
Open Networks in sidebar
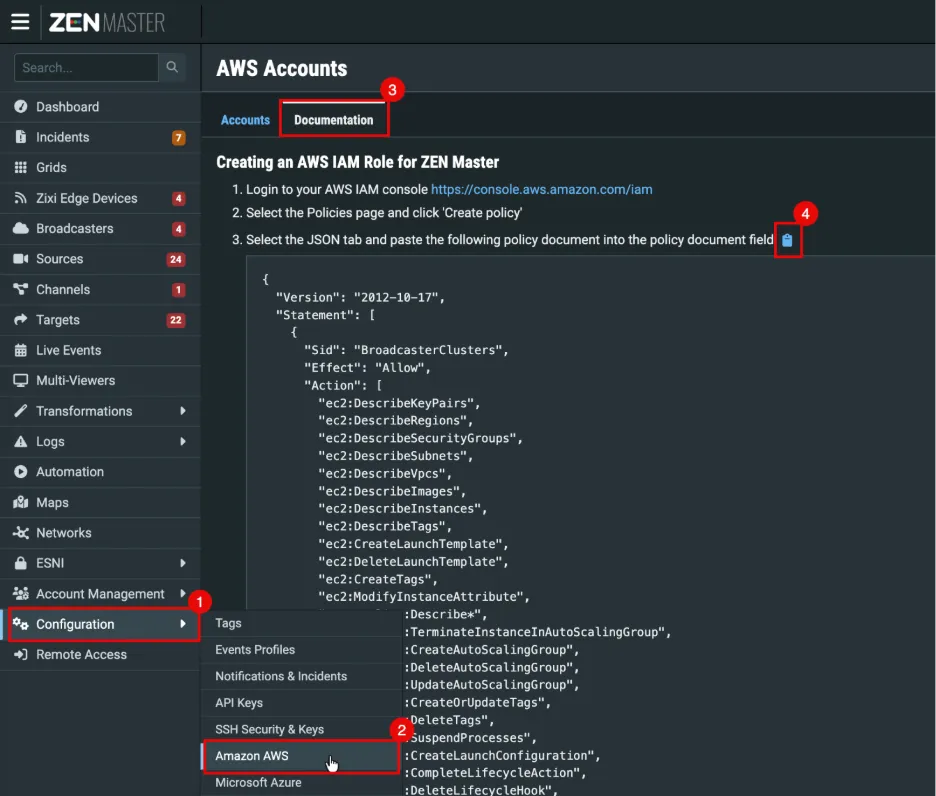coord(100,533)
